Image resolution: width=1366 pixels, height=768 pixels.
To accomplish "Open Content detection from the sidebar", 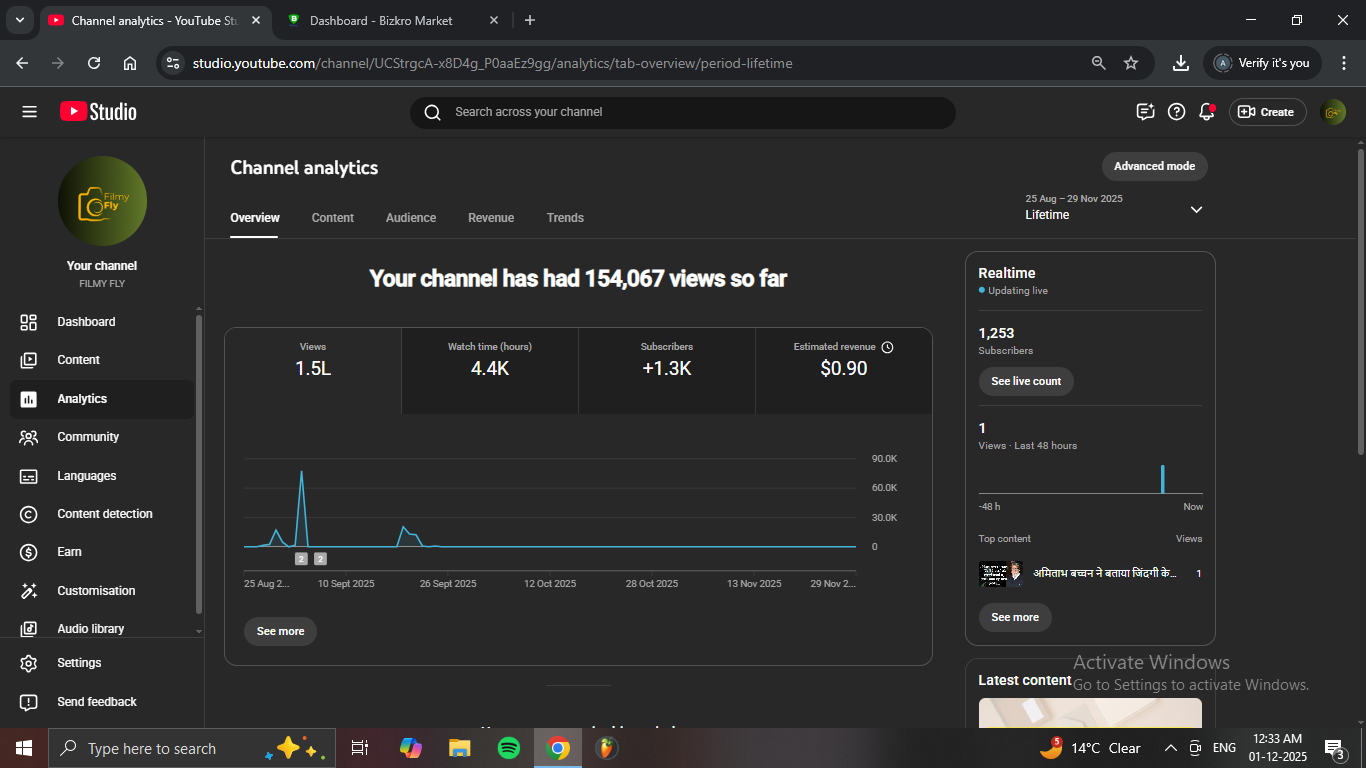I will pyautogui.click(x=104, y=514).
